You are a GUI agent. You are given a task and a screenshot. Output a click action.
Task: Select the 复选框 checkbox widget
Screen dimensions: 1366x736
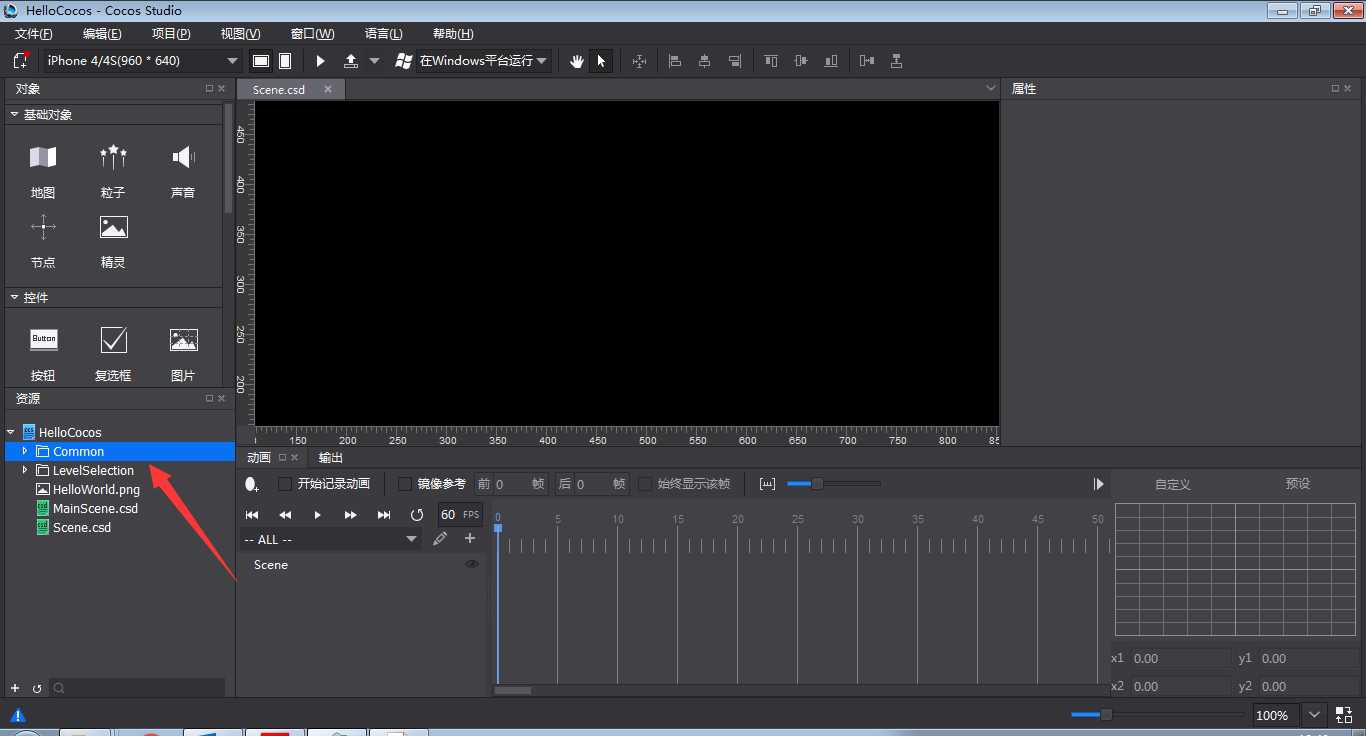(113, 353)
